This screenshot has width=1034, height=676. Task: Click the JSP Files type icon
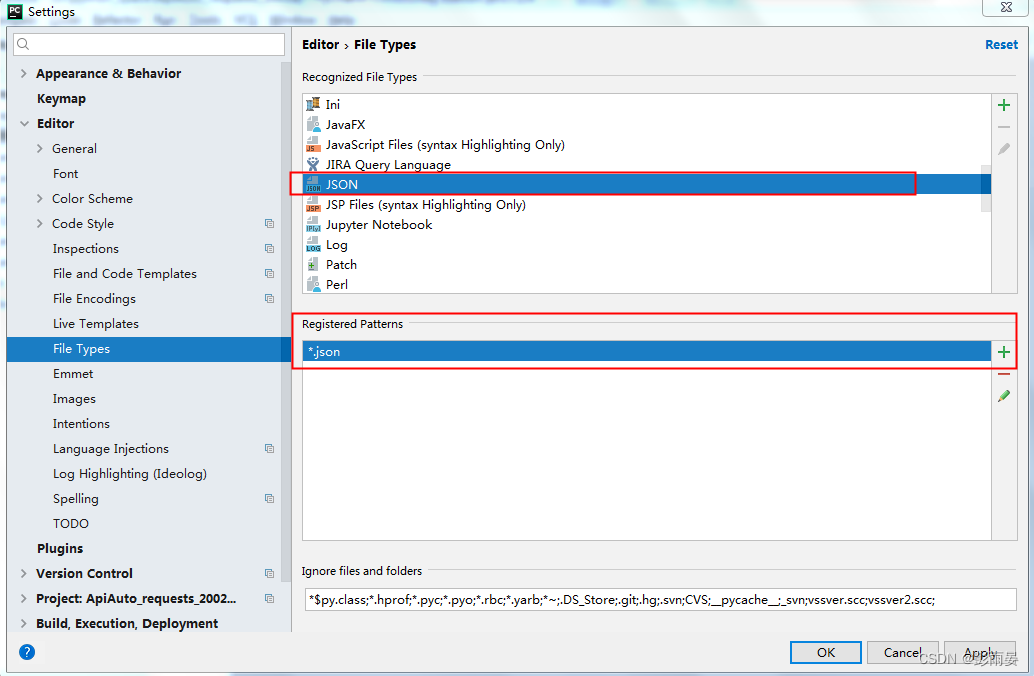point(313,204)
